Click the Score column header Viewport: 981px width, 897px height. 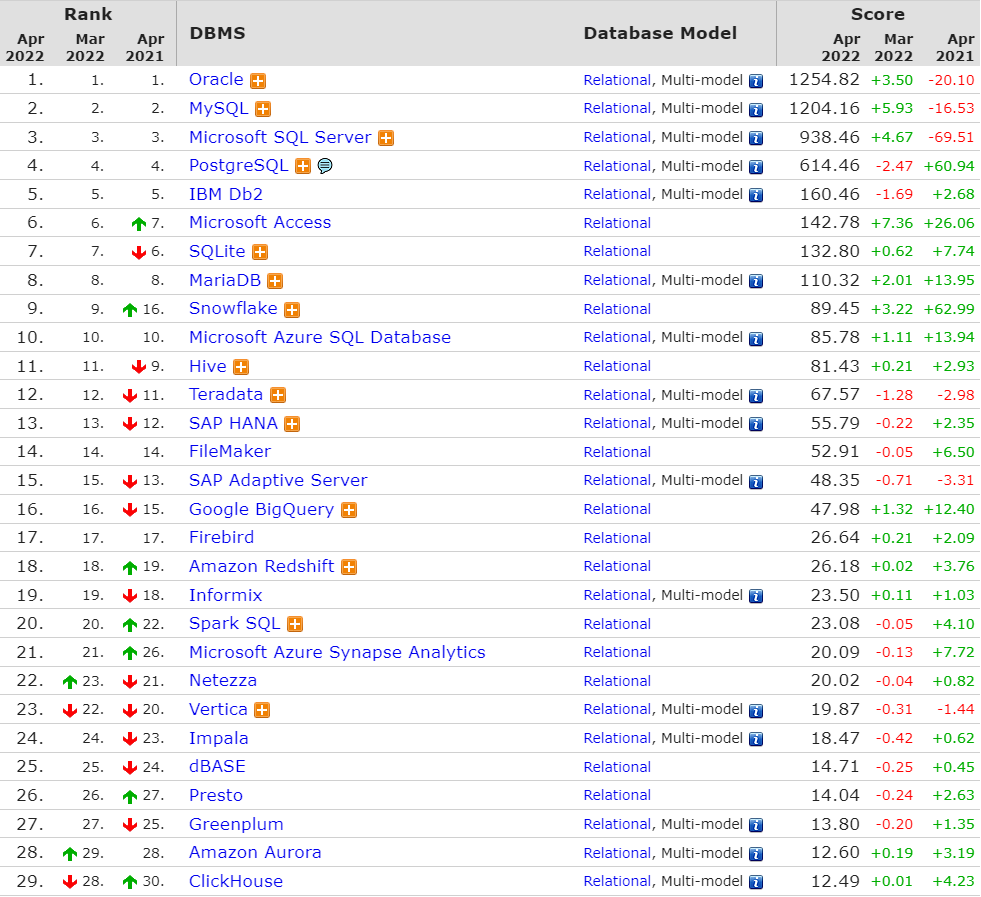pos(878,14)
